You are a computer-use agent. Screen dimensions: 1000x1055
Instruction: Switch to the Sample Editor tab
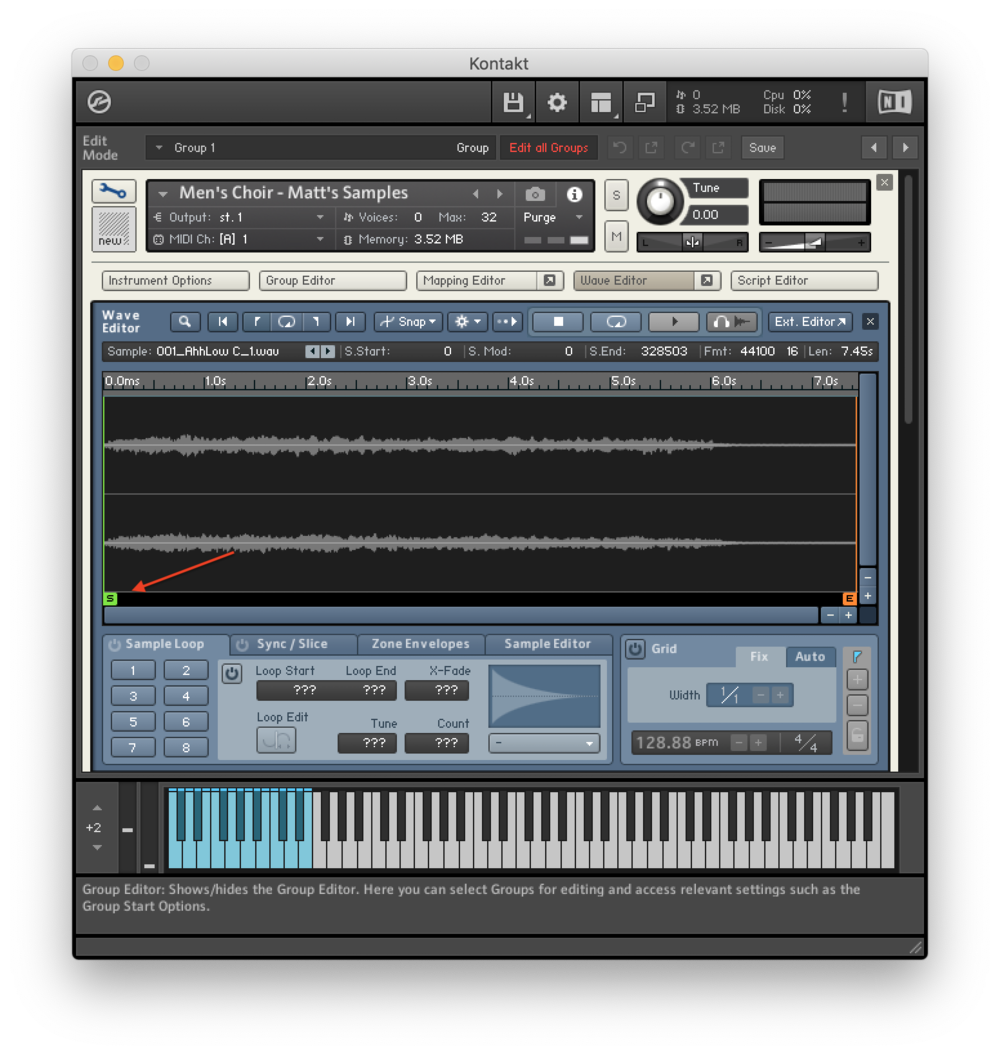[x=548, y=644]
